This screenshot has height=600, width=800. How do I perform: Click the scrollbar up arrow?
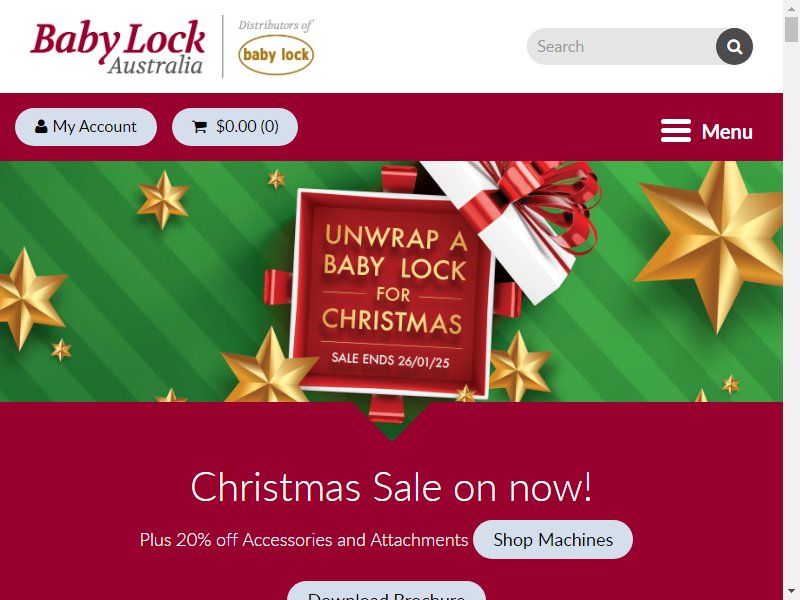(791, 7)
